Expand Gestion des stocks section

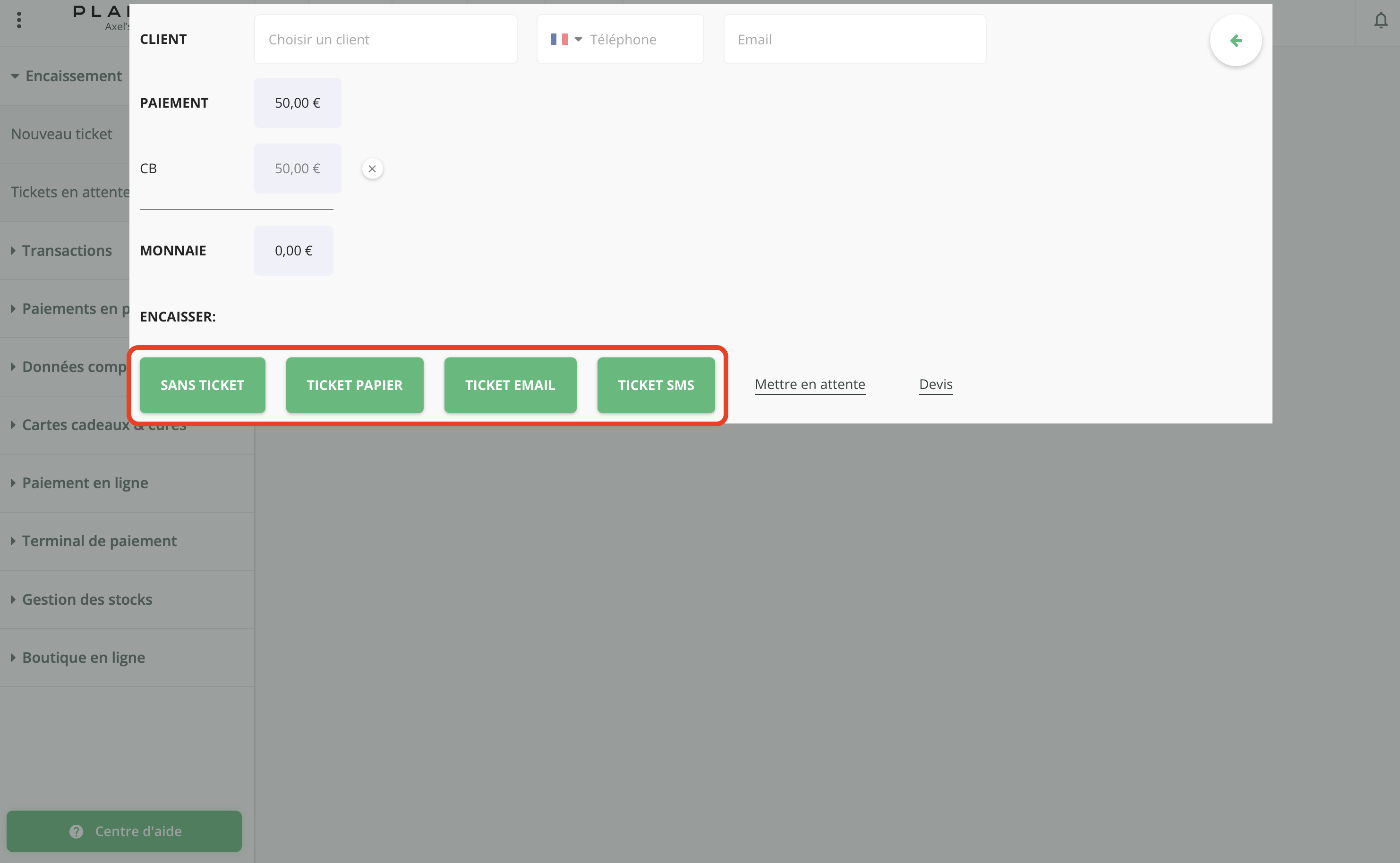87,599
